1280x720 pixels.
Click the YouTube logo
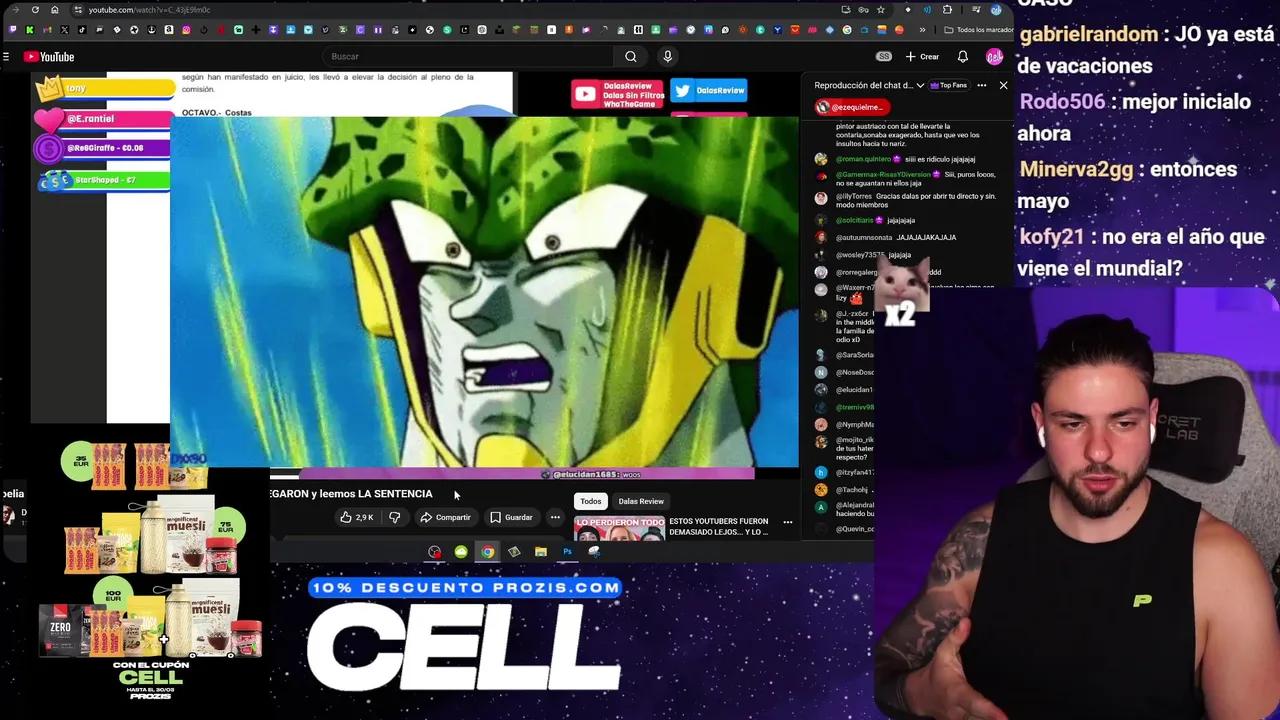(49, 57)
